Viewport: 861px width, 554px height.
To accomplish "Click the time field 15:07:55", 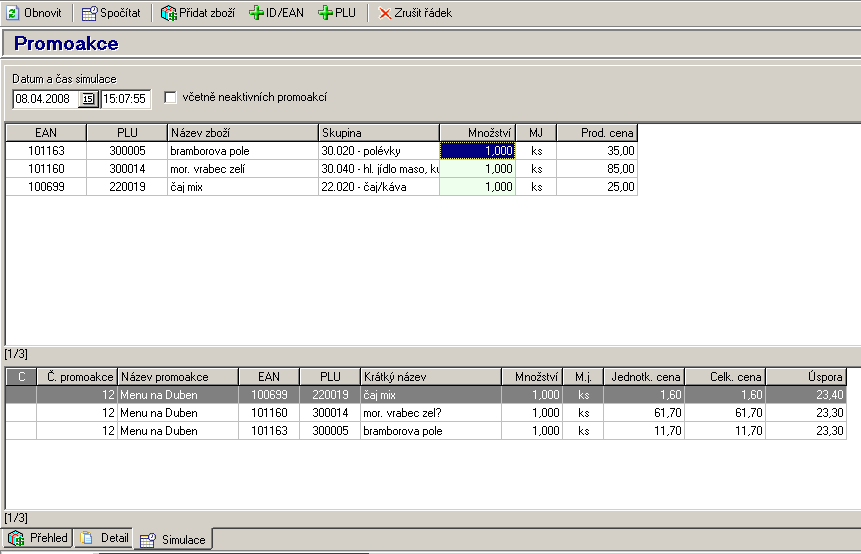I will (x=126, y=99).
